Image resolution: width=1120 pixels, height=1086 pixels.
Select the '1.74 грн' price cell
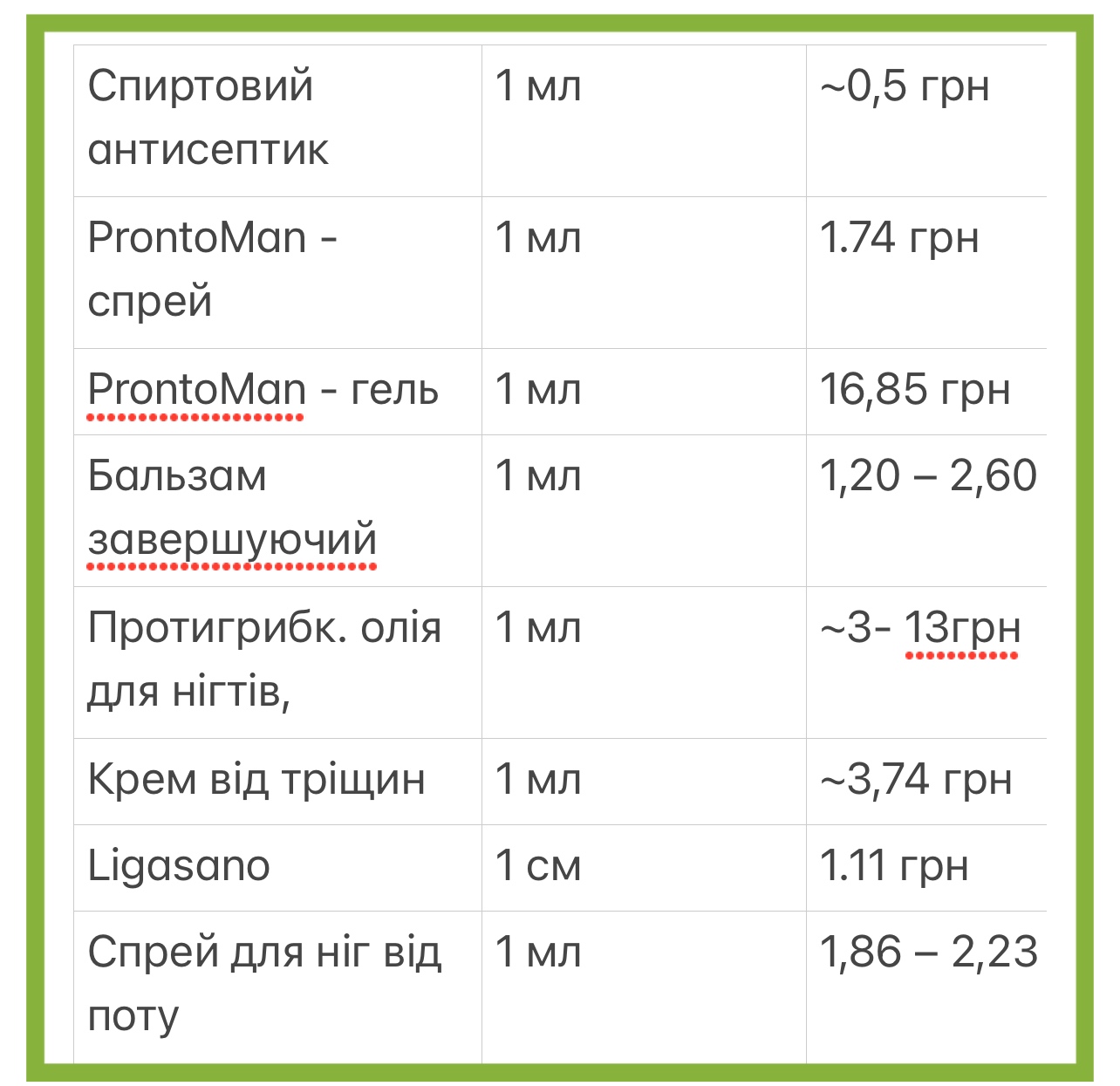coord(926,272)
